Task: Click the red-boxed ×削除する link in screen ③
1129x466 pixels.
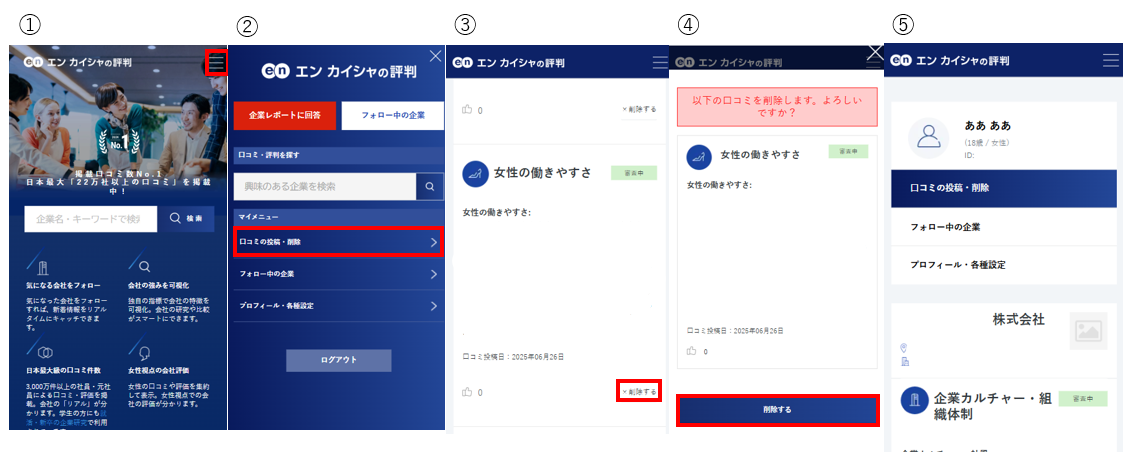Action: tap(639, 392)
